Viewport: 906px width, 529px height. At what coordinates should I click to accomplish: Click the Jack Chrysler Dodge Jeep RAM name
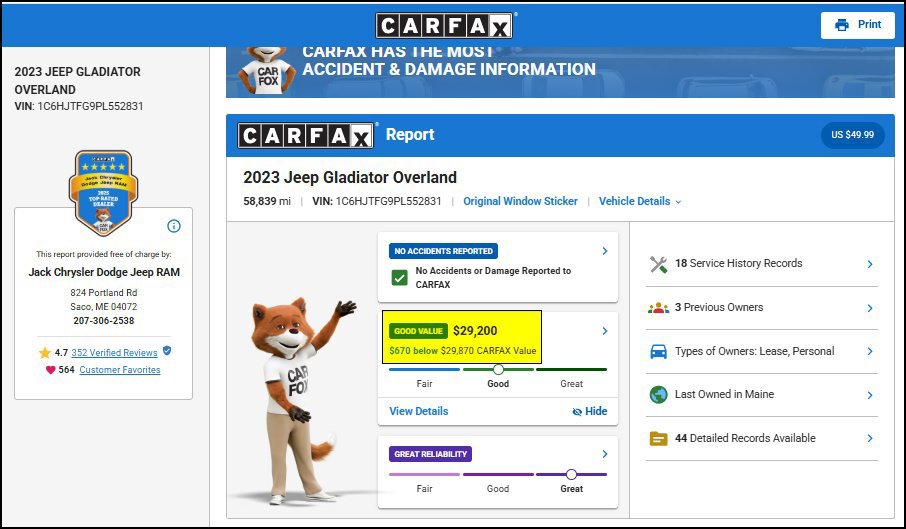104,272
